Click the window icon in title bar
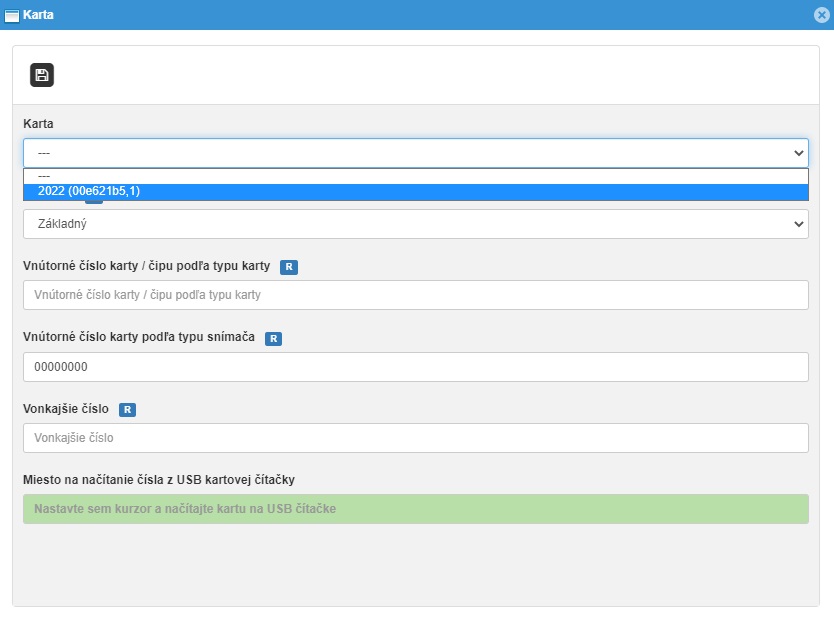Image resolution: width=834 pixels, height=620 pixels. (12, 16)
